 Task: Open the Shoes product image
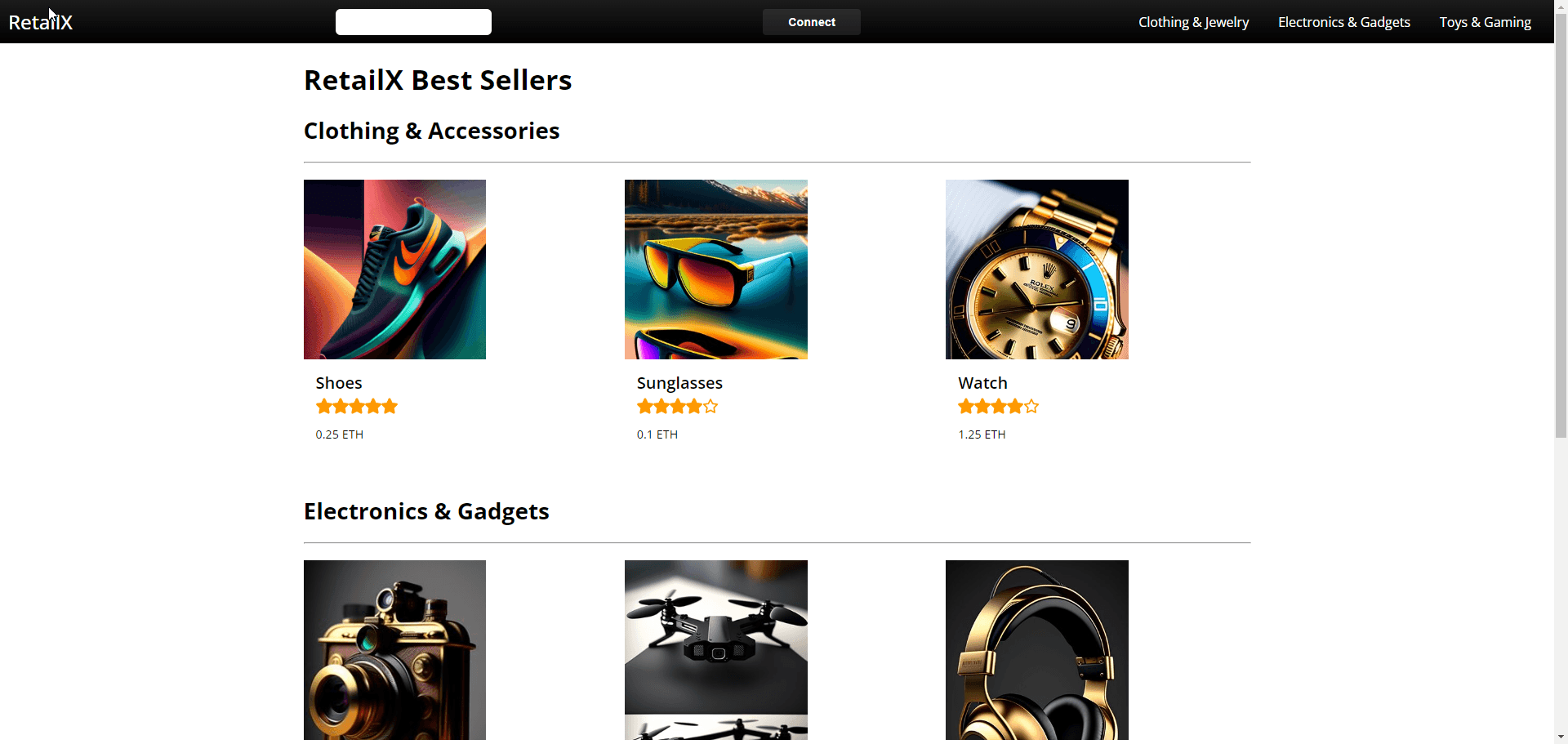pos(394,270)
